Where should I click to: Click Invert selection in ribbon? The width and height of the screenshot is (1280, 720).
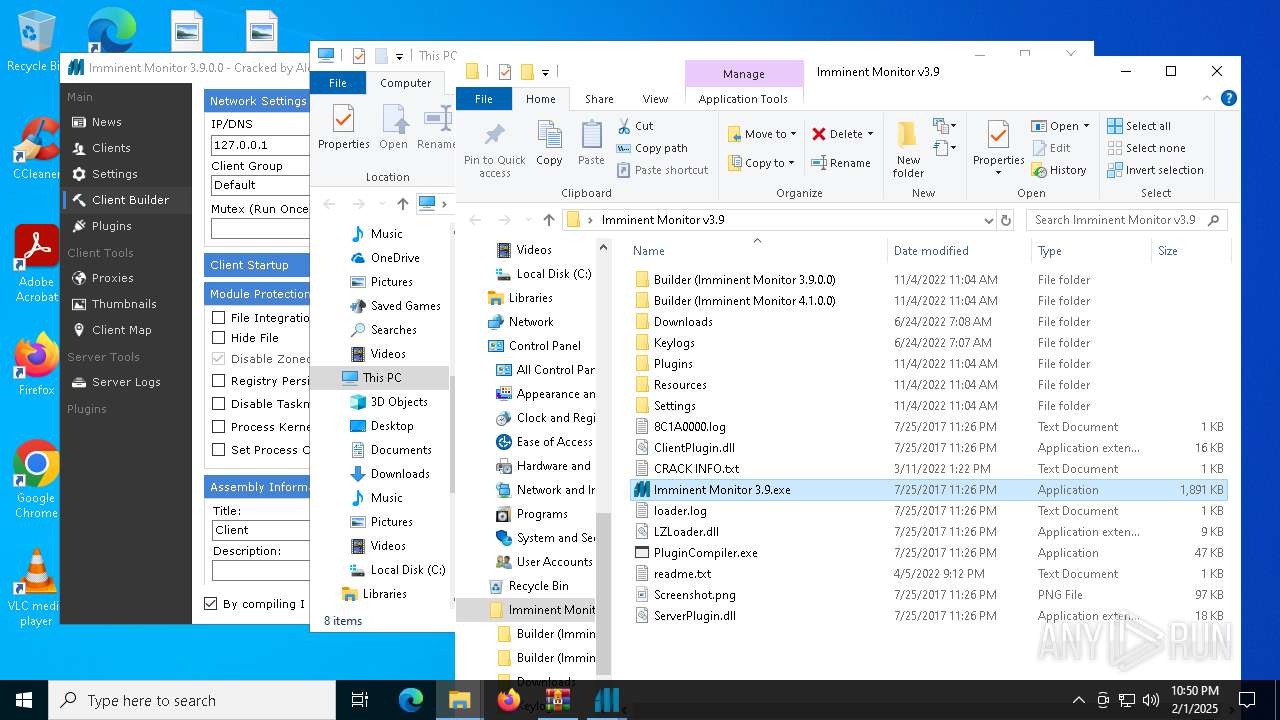[1155, 170]
